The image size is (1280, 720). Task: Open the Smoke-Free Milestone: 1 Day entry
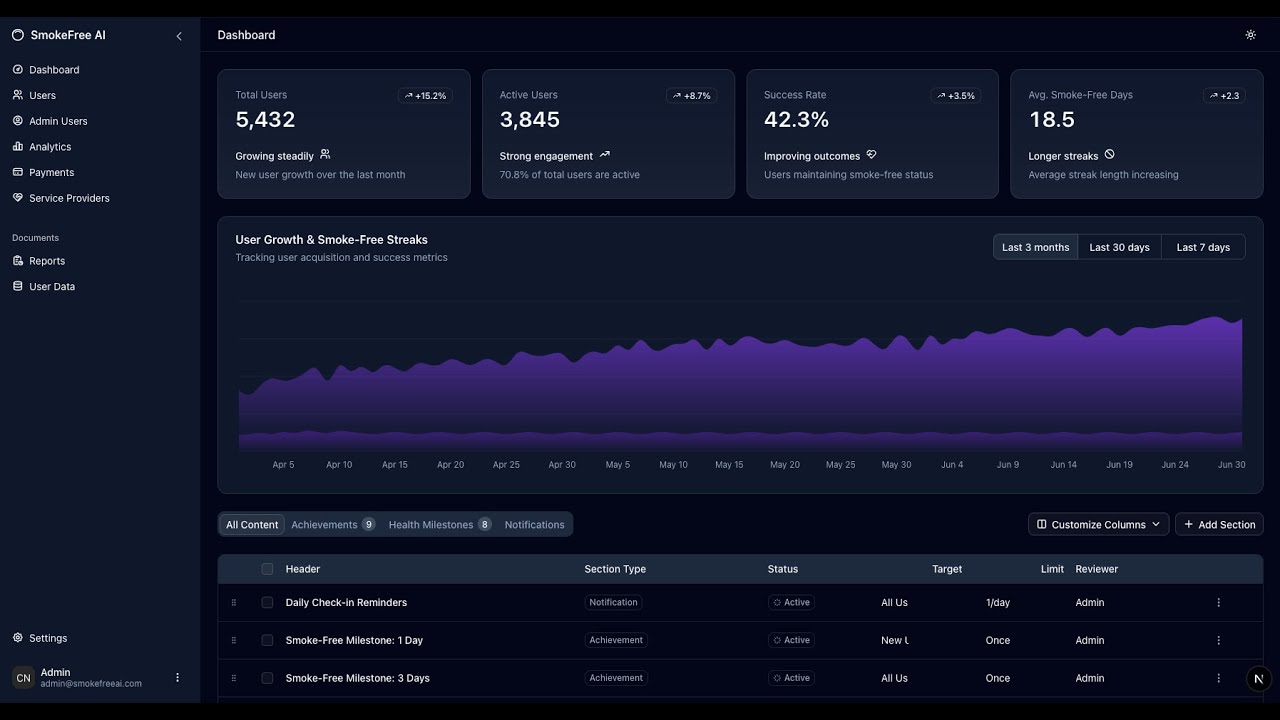pyautogui.click(x=354, y=641)
